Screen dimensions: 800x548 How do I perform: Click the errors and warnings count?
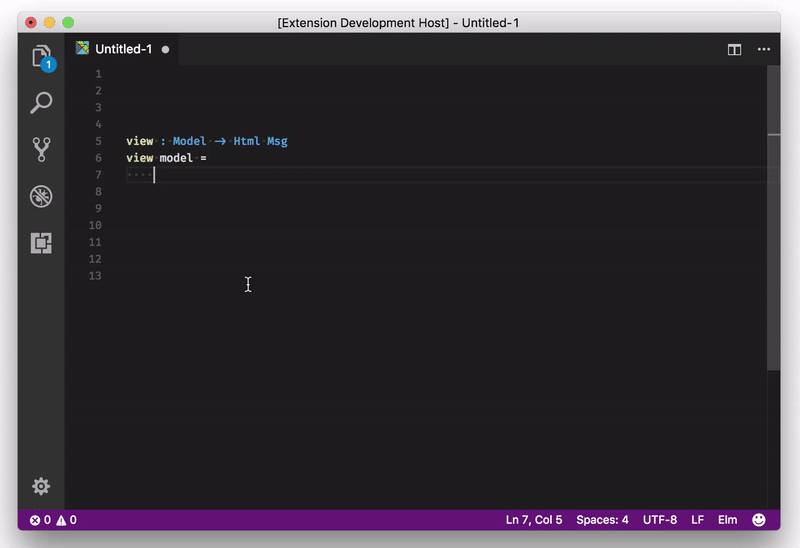pyautogui.click(x=53, y=520)
